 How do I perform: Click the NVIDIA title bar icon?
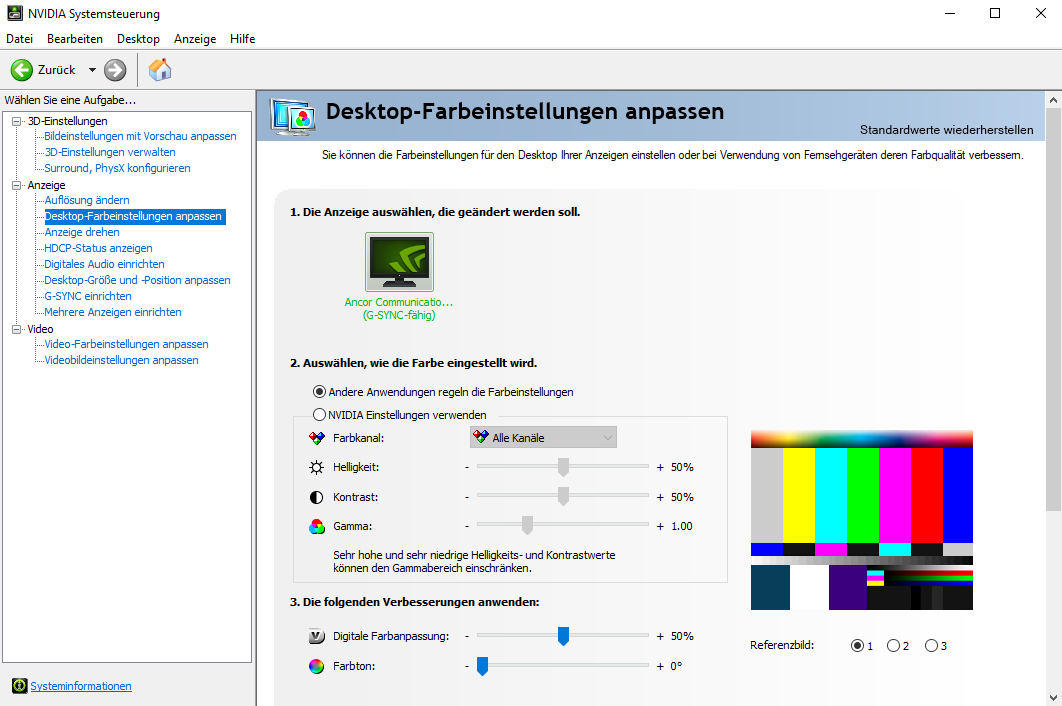14,13
